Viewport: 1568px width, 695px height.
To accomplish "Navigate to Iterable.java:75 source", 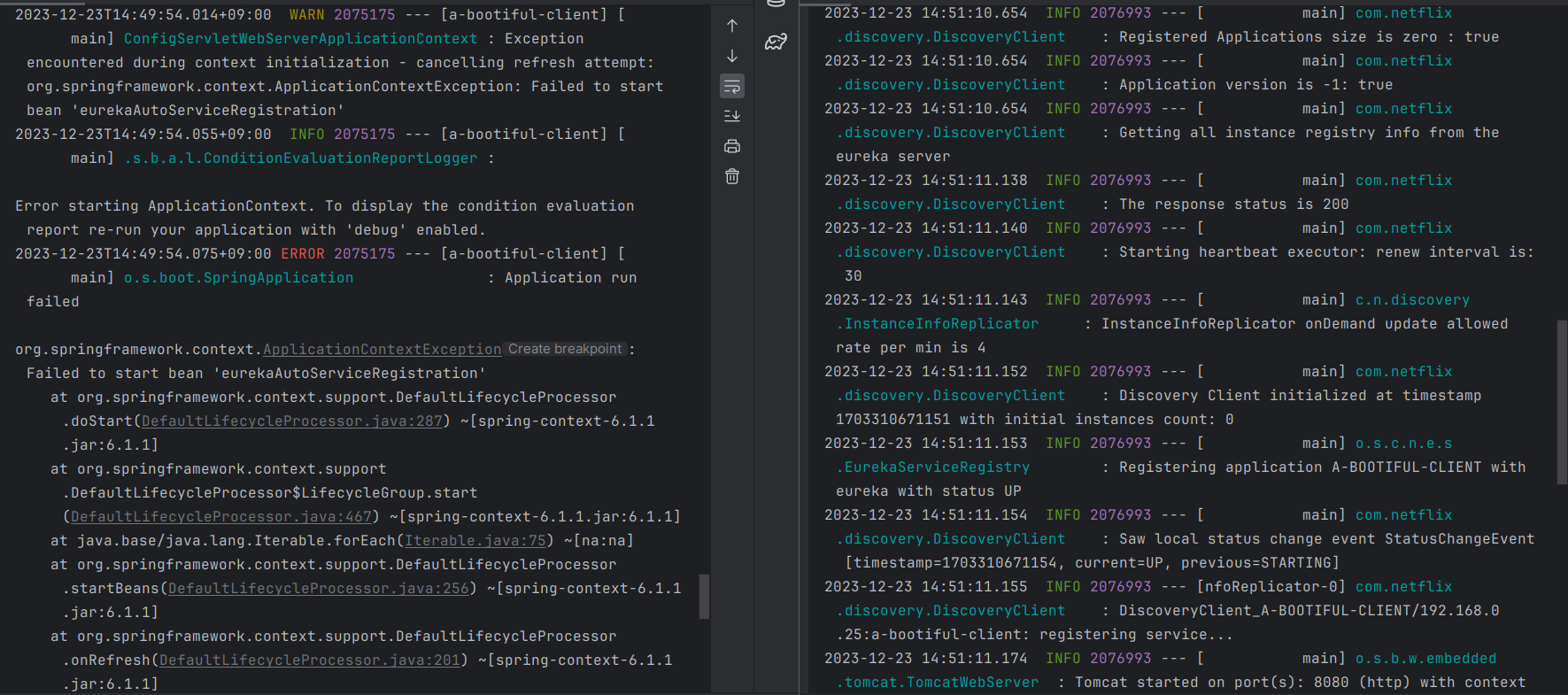I will tap(475, 541).
